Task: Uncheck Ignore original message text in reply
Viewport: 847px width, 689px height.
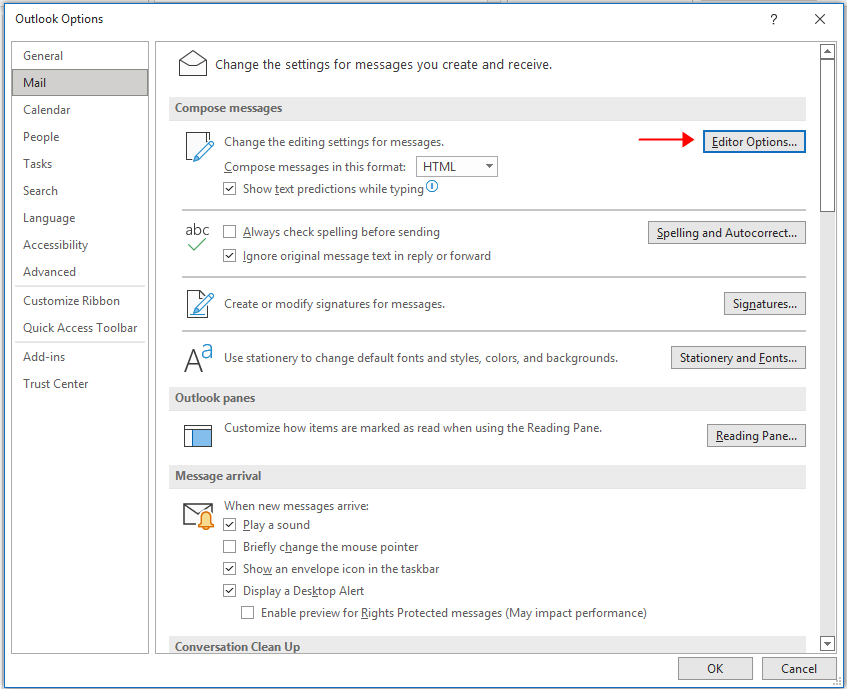Action: pos(230,255)
